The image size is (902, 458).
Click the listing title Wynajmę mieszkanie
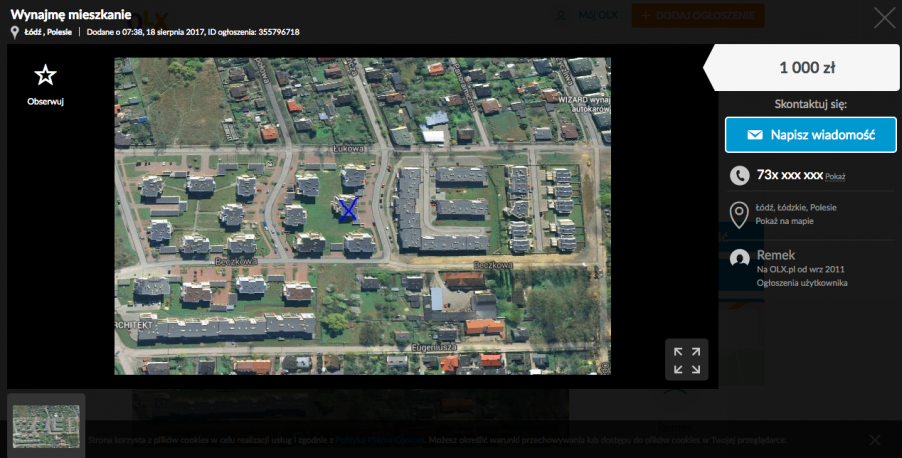coord(71,14)
